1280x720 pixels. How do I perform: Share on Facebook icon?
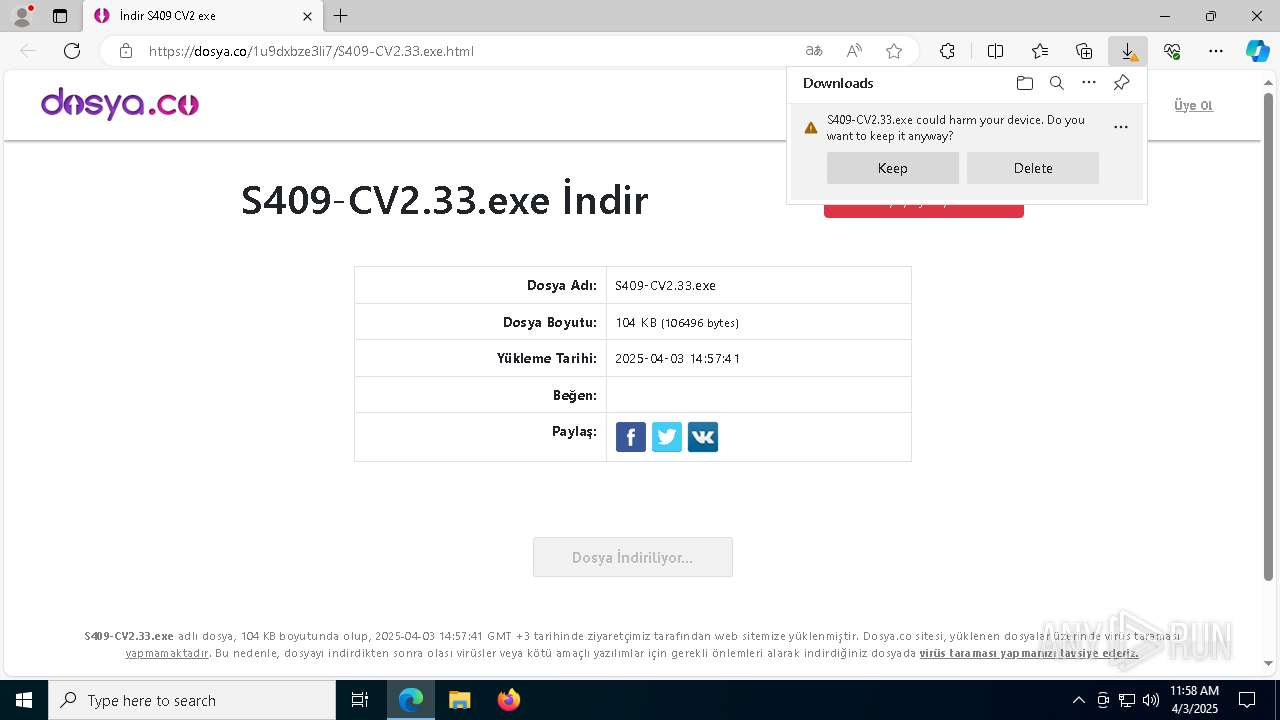coord(631,437)
